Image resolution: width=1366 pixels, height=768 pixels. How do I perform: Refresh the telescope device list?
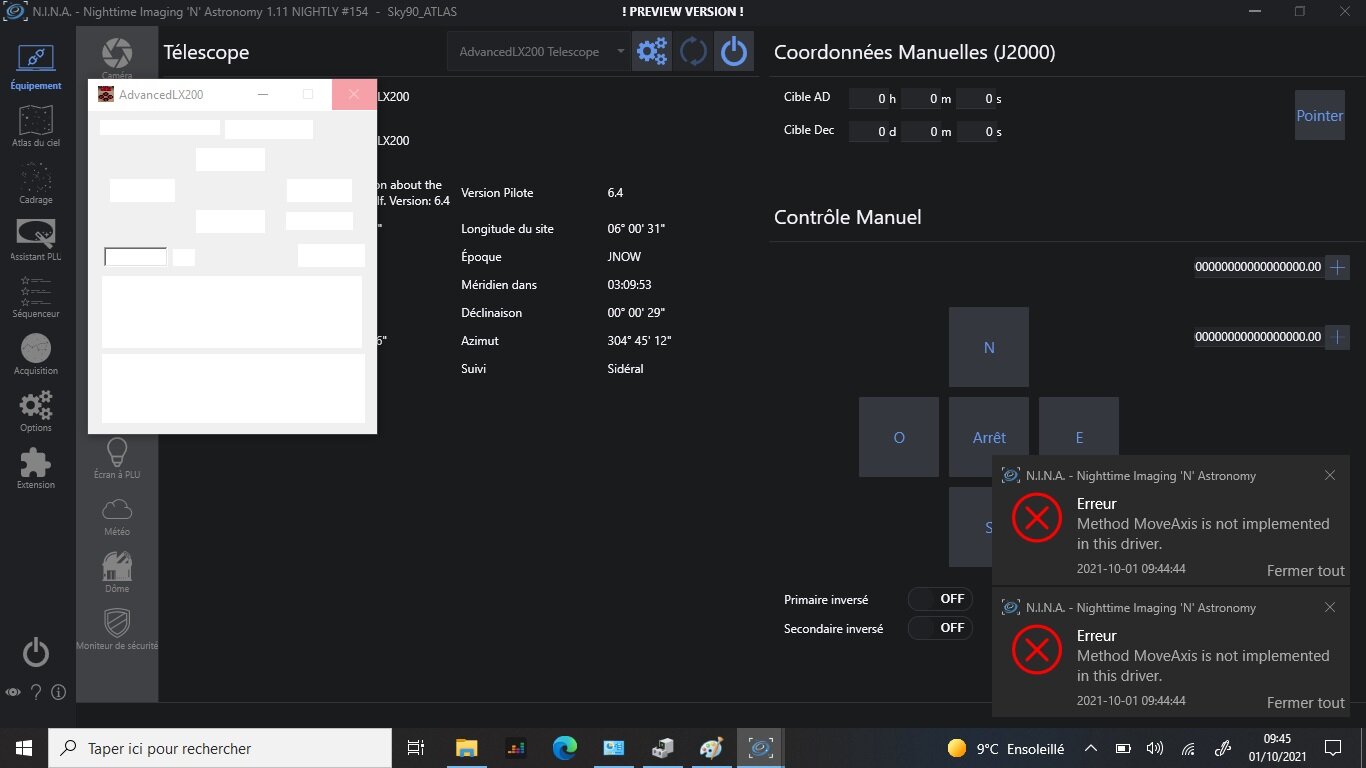[693, 52]
